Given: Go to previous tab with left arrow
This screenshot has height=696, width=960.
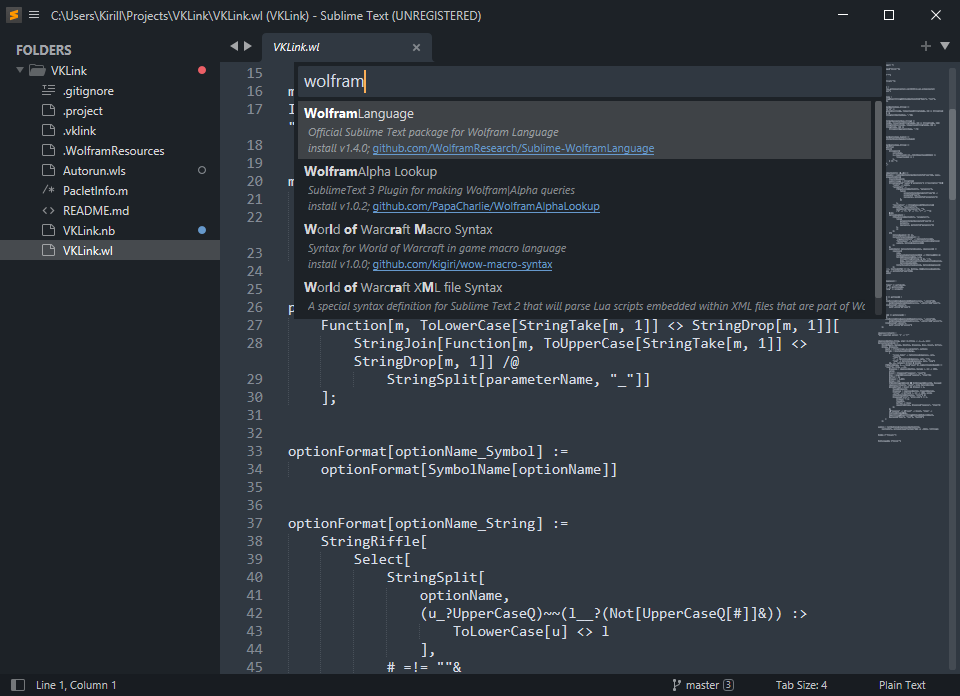Looking at the screenshot, I should [234, 46].
